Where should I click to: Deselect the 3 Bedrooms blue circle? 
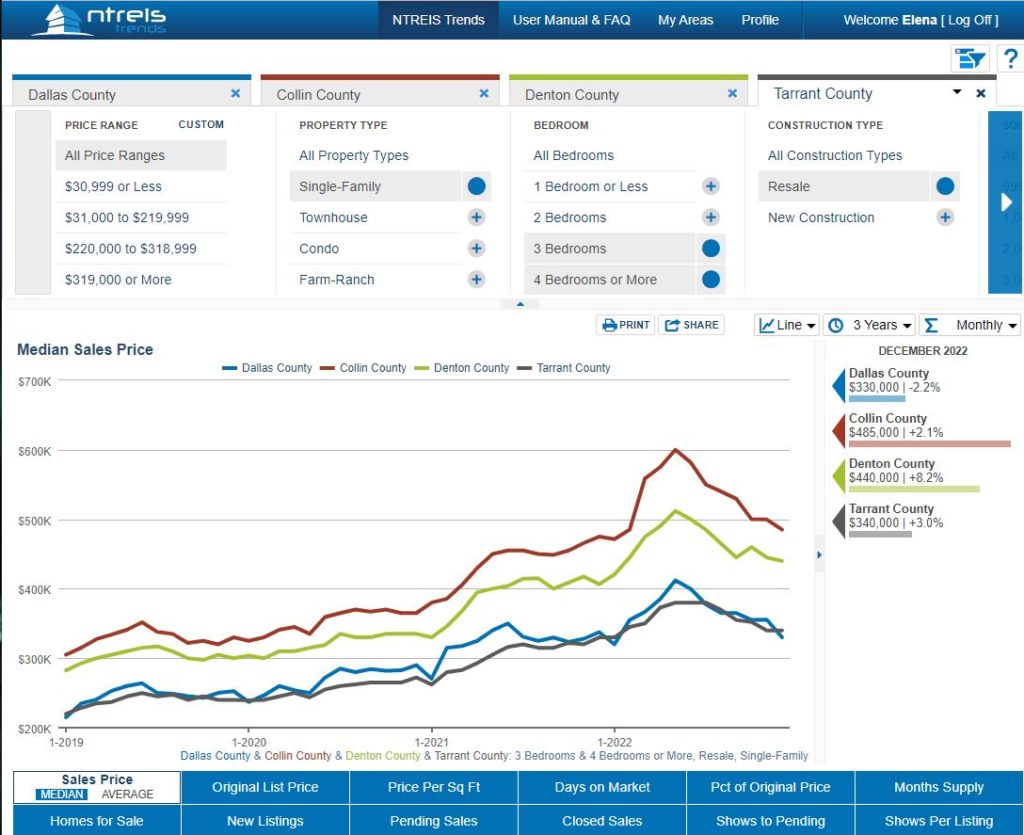(x=711, y=248)
